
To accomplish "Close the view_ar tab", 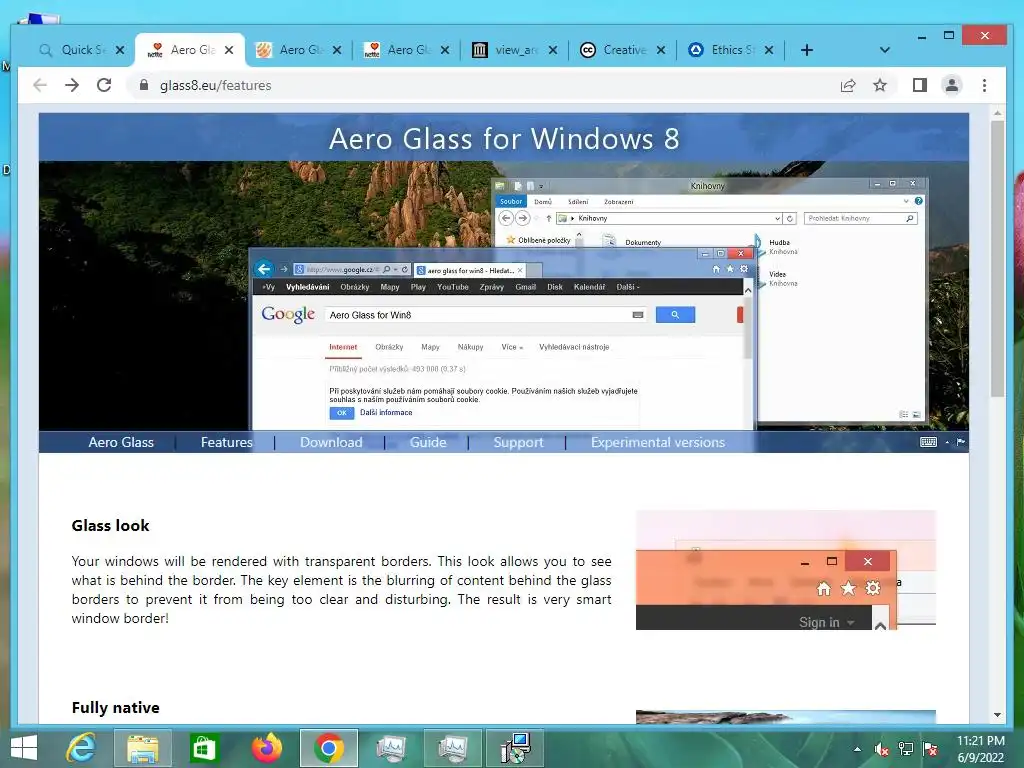I will pos(553,50).
